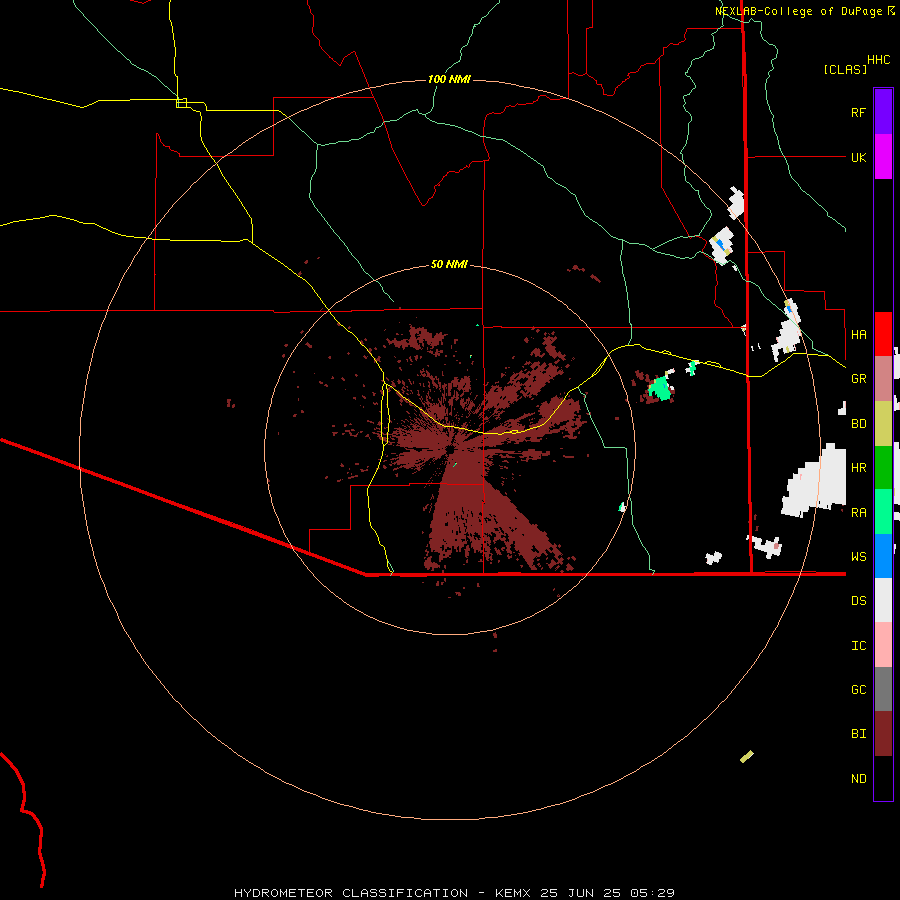Click the ND legend label
The height and width of the screenshot is (900, 900).
(x=858, y=779)
